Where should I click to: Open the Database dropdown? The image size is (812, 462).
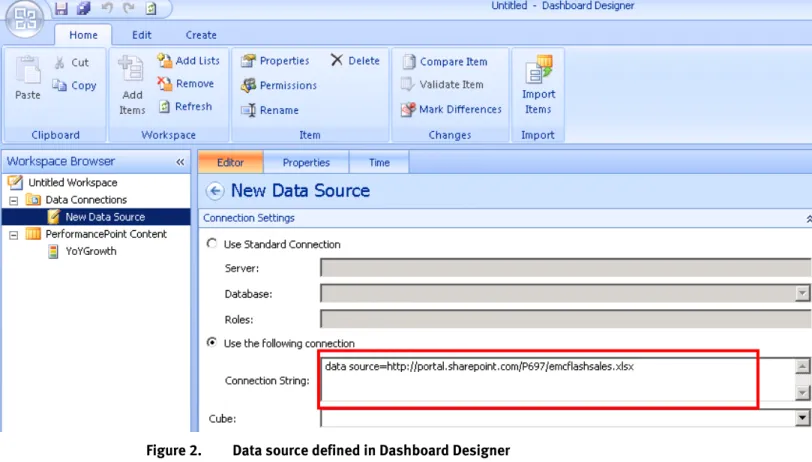(x=802, y=293)
